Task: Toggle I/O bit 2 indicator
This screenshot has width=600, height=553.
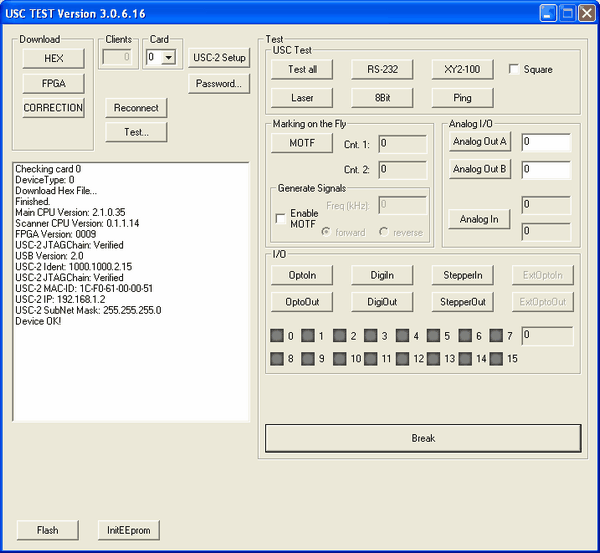Action: 339,335
